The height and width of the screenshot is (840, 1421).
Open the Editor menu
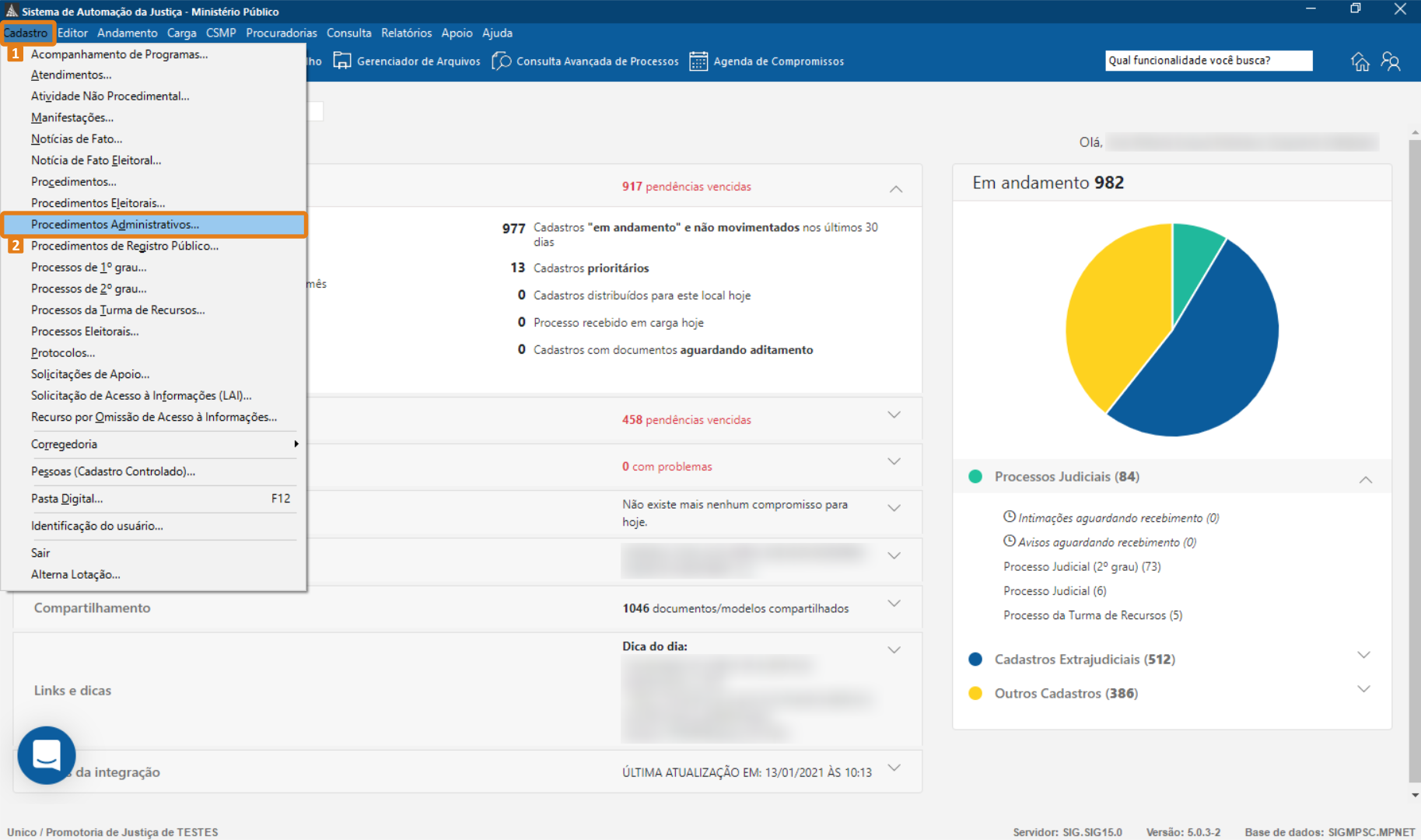click(72, 33)
